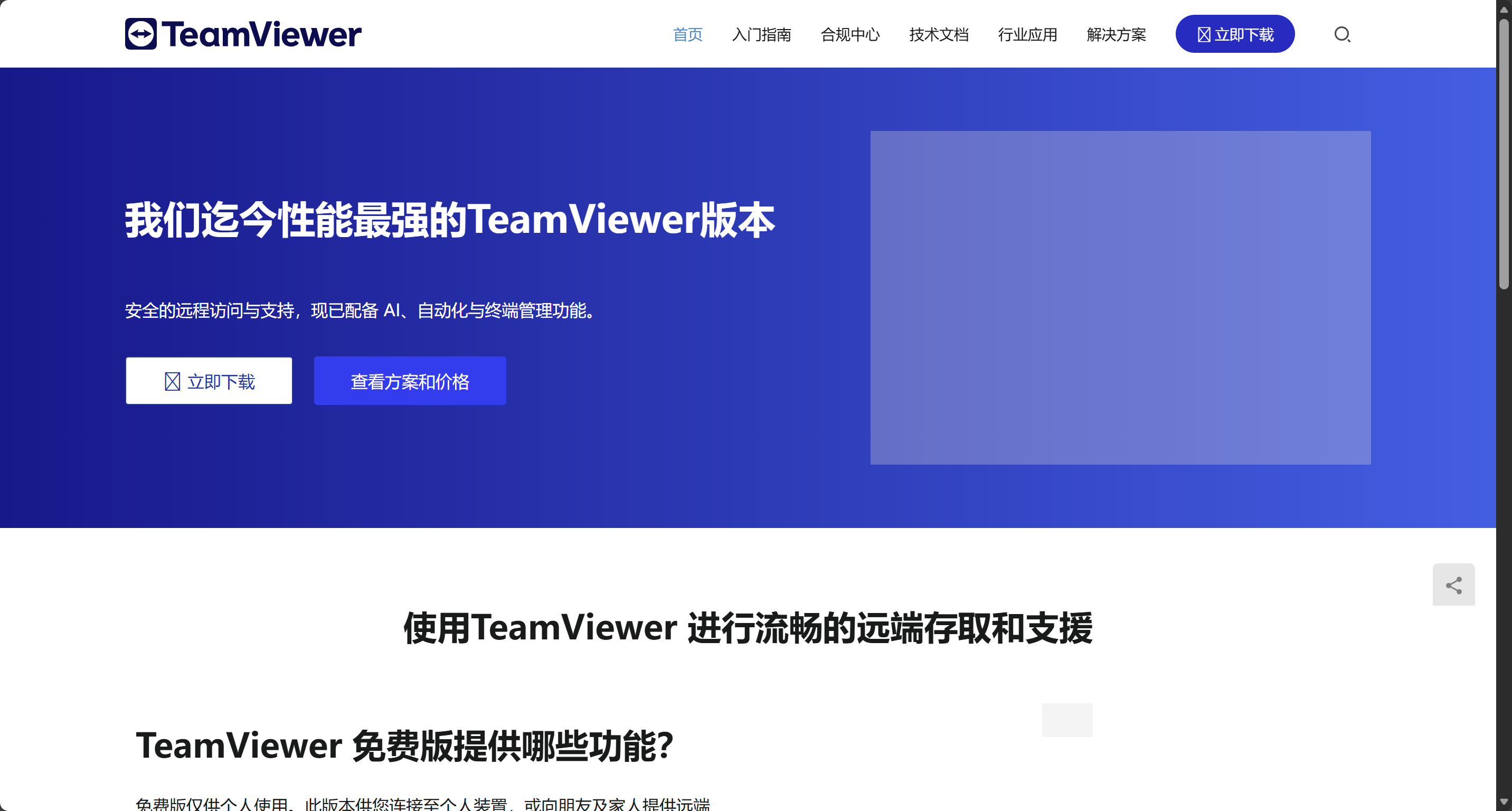Open the search magnifier icon
This screenshot has width=1512, height=811.
[1342, 35]
